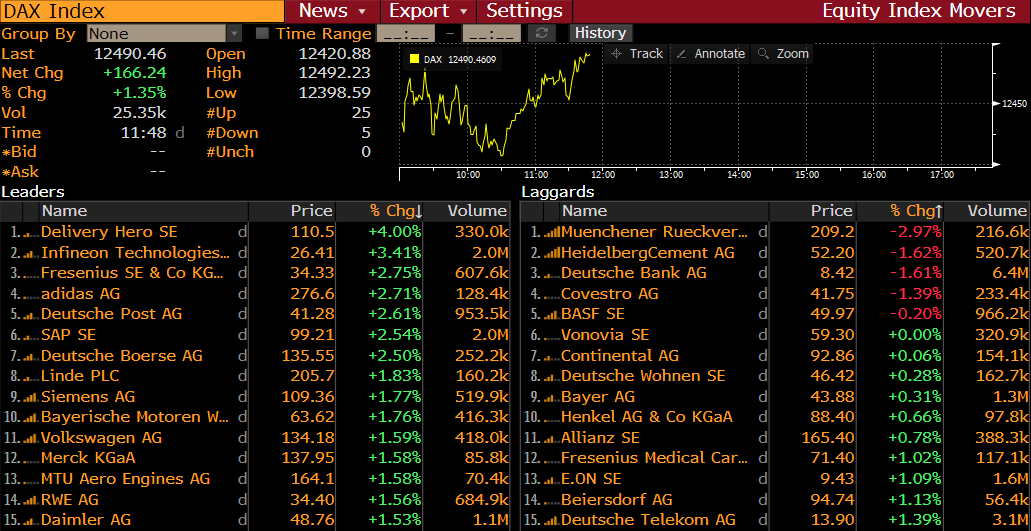Viewport: 1031px width, 531px height.
Task: Click the Zoom magnifier icon
Action: (765, 54)
